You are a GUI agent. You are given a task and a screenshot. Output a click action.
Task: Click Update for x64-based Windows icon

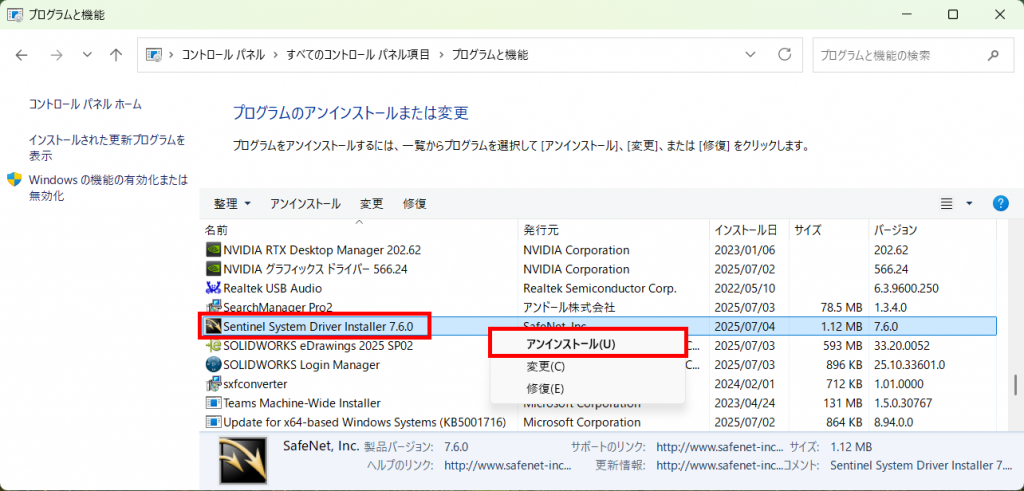[213, 422]
